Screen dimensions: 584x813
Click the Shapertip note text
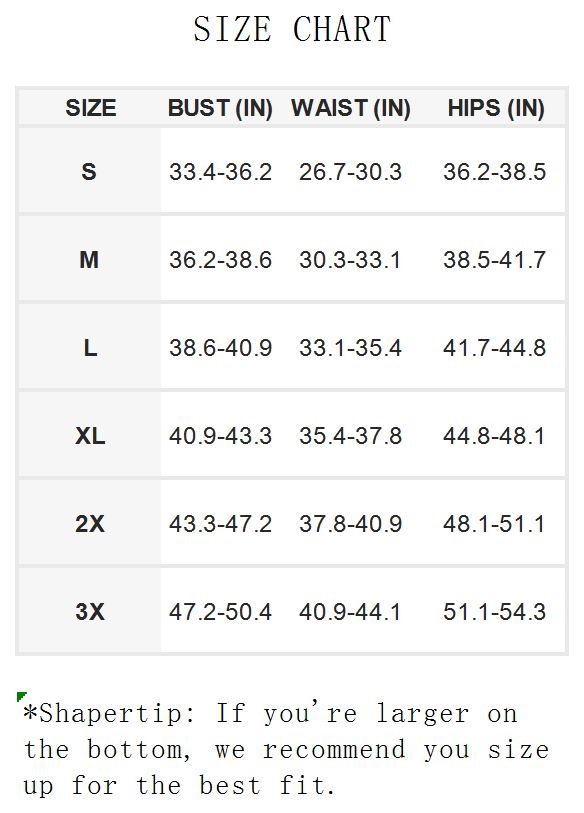point(285,749)
